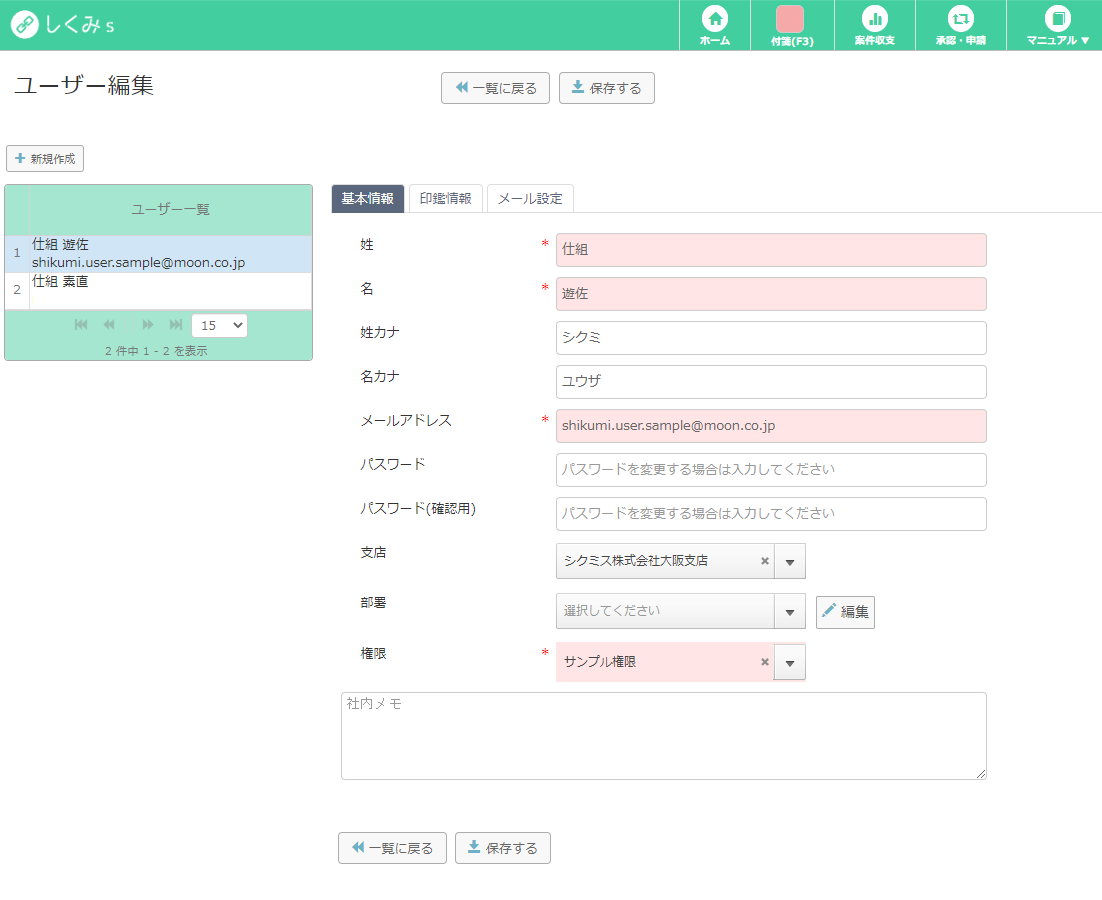Click the 名 input field
1102x900 pixels.
771,294
